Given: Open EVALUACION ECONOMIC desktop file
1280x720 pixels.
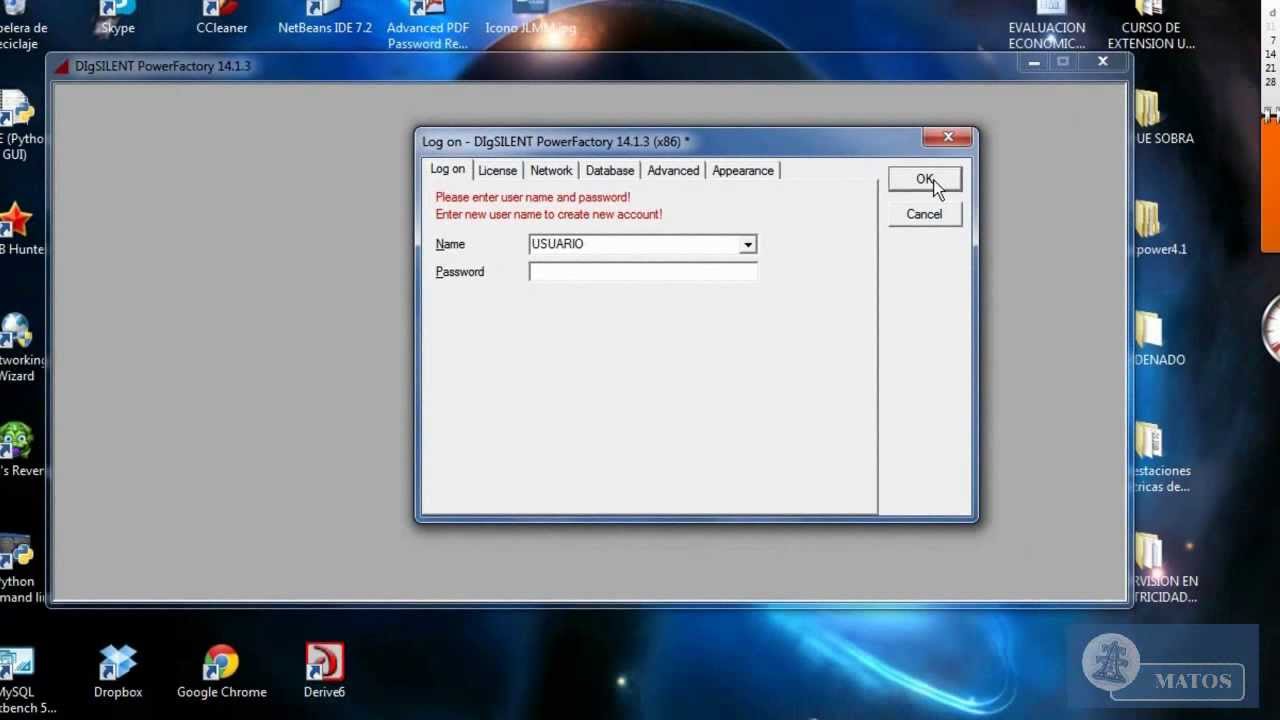Looking at the screenshot, I should (1047, 25).
